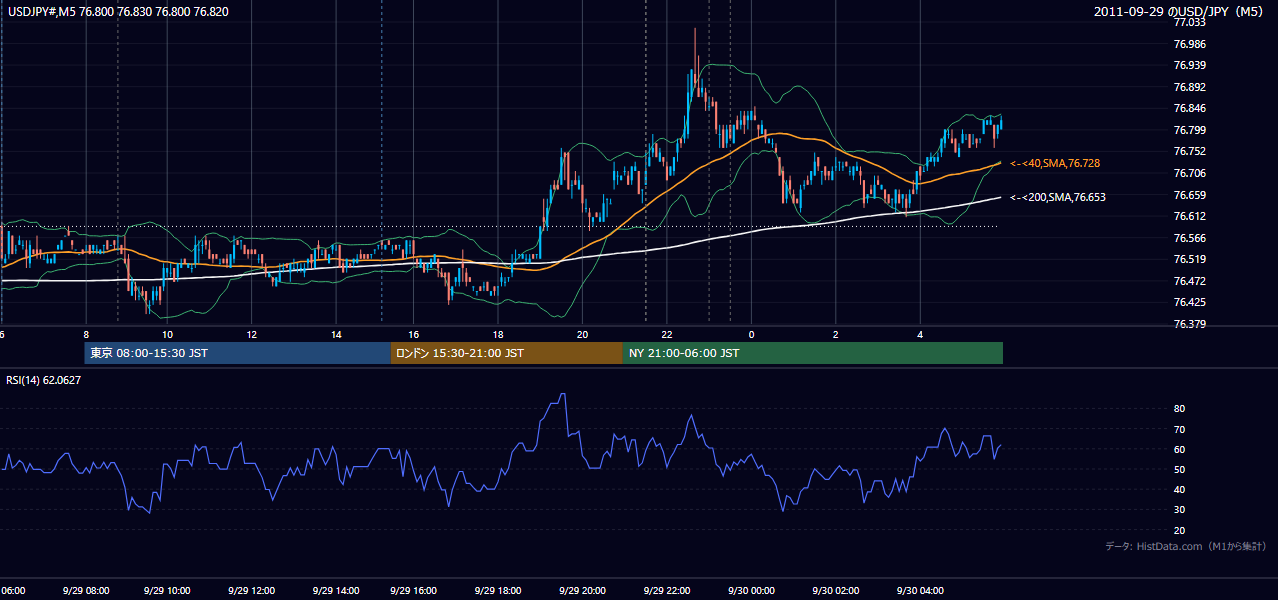The image size is (1278, 600).
Task: Click the 9/30 04:00 date axis label
Action: (919, 590)
